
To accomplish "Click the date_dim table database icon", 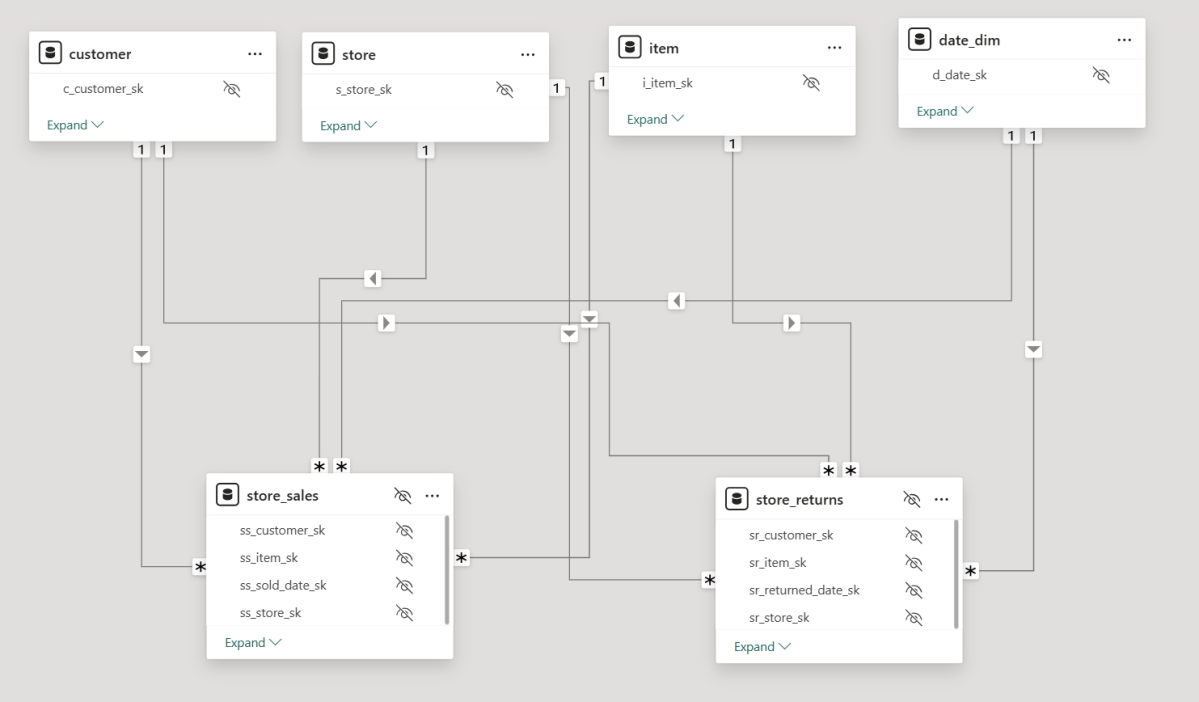I will (919, 40).
